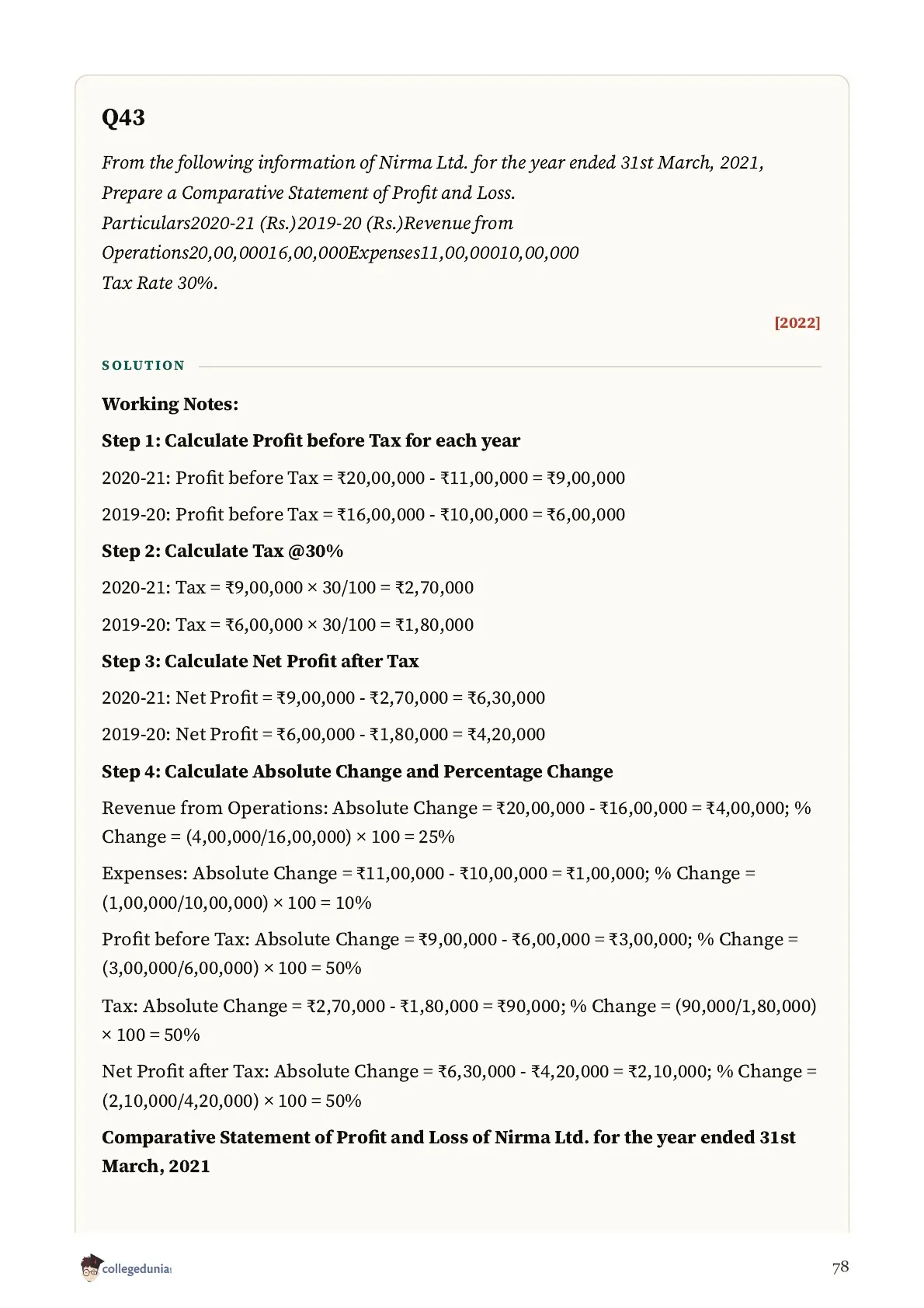Click the 2020-21 Net Profit ₹6,30,000 line
Viewport: 924px width, 1308px height.
(x=323, y=697)
